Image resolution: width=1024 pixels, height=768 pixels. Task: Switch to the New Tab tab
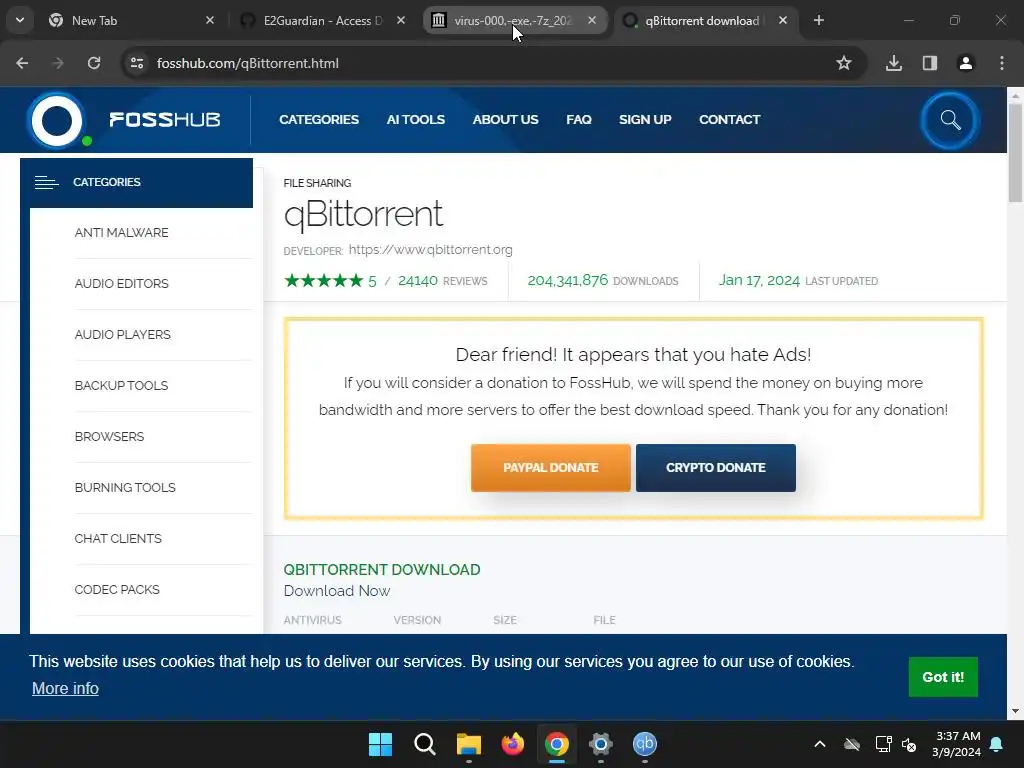[132, 20]
